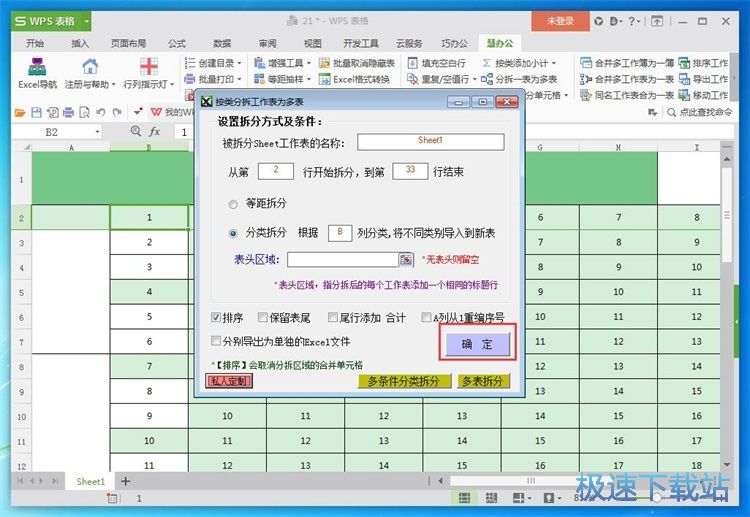Open the 页面布局 ribbon tab
The height and width of the screenshot is (517, 750).
click(128, 43)
